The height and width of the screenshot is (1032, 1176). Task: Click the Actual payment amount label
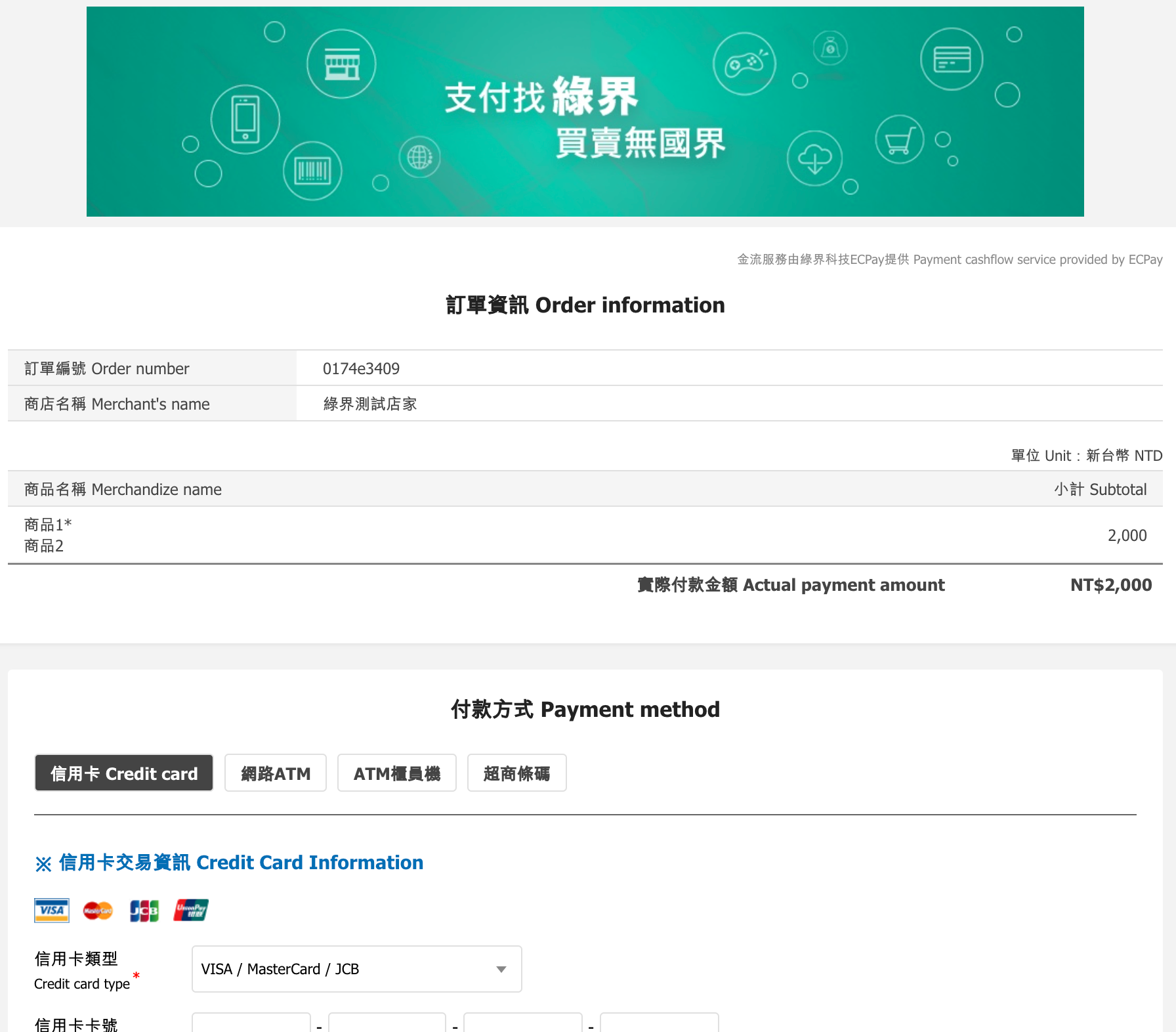coord(791,585)
